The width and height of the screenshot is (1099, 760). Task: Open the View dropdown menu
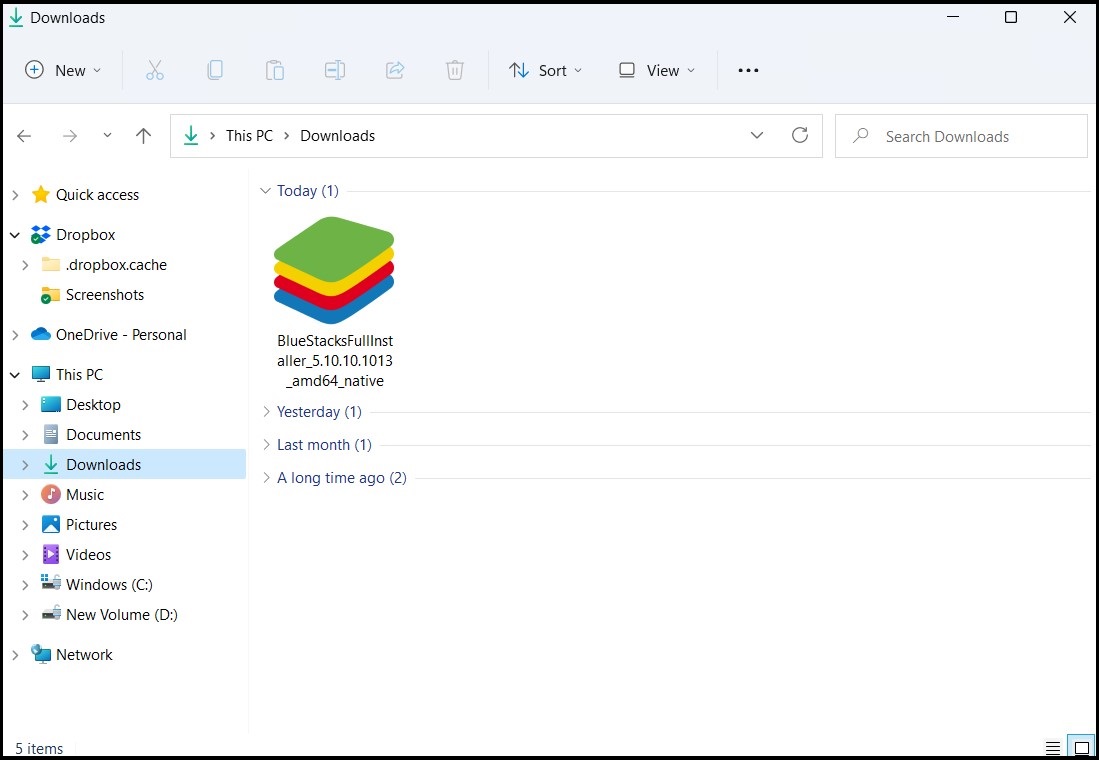[657, 70]
